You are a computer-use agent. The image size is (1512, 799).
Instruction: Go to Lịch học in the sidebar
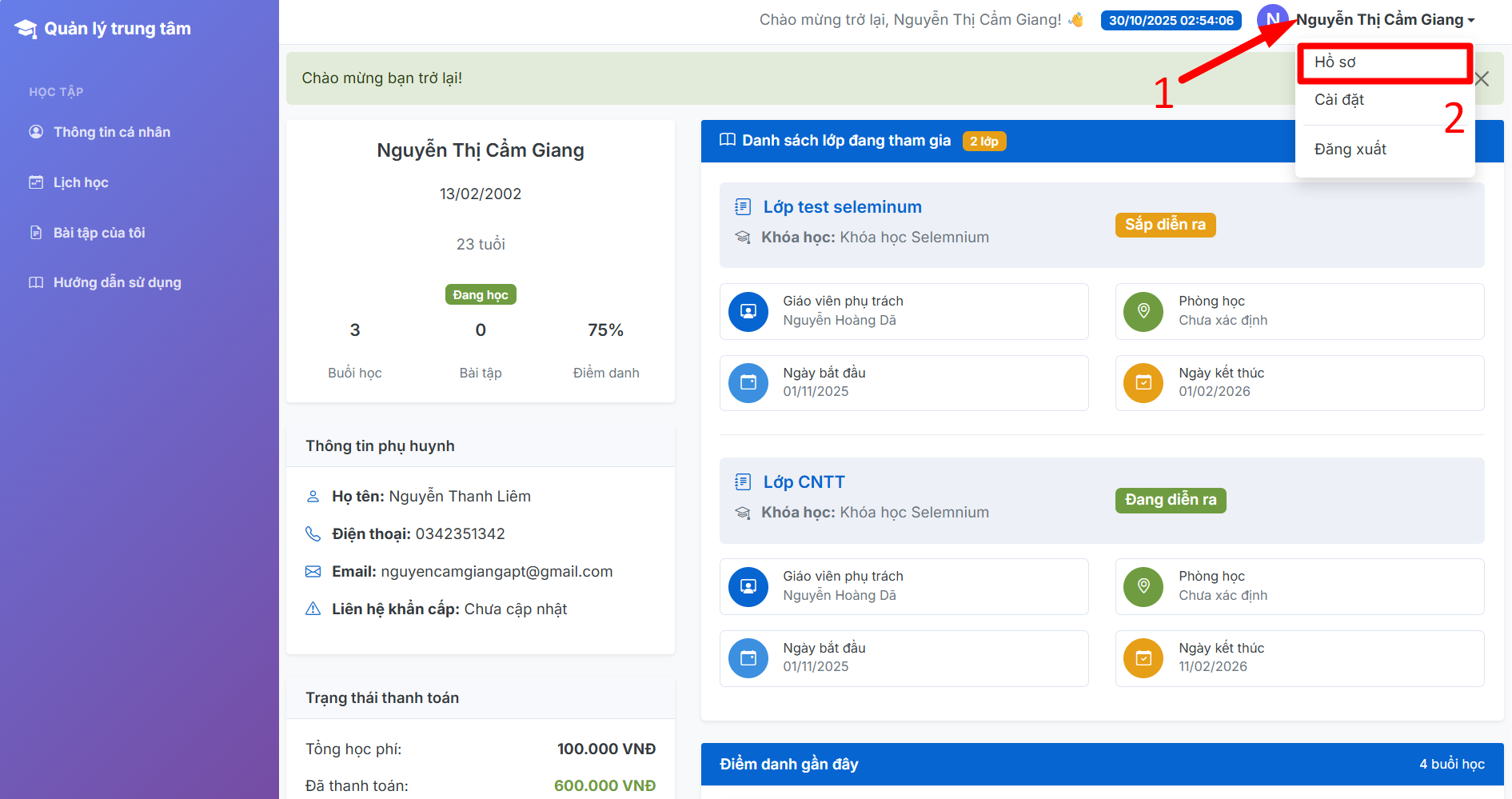click(x=81, y=182)
